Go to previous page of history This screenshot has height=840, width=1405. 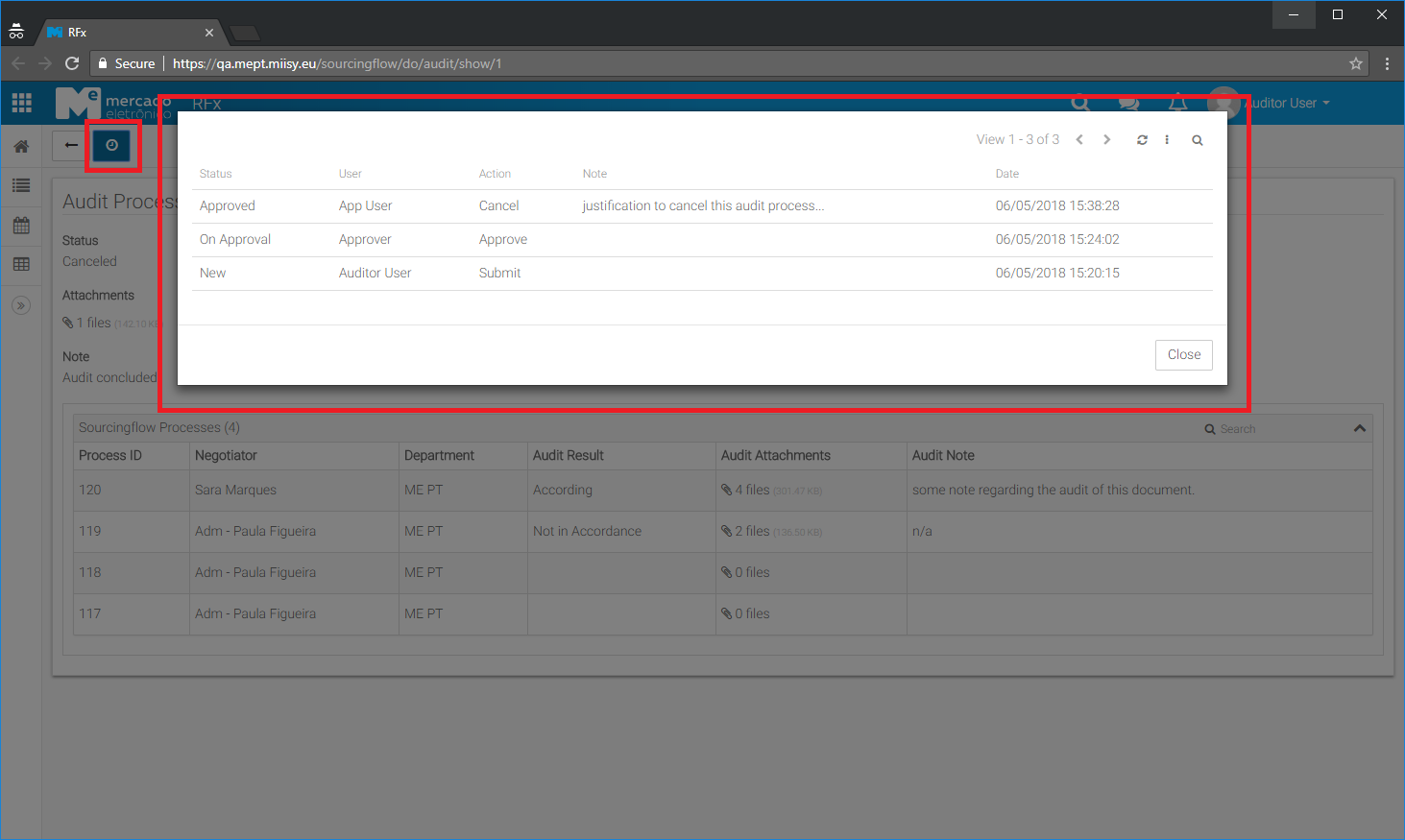point(1079,140)
